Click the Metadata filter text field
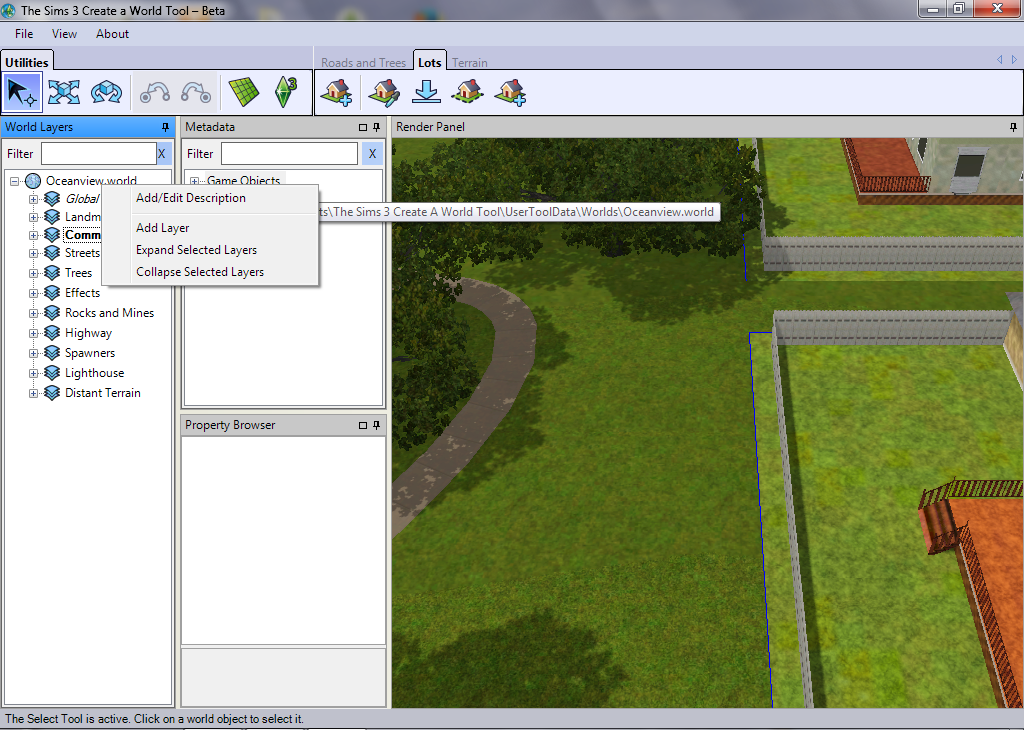The height and width of the screenshot is (730, 1024). point(289,154)
